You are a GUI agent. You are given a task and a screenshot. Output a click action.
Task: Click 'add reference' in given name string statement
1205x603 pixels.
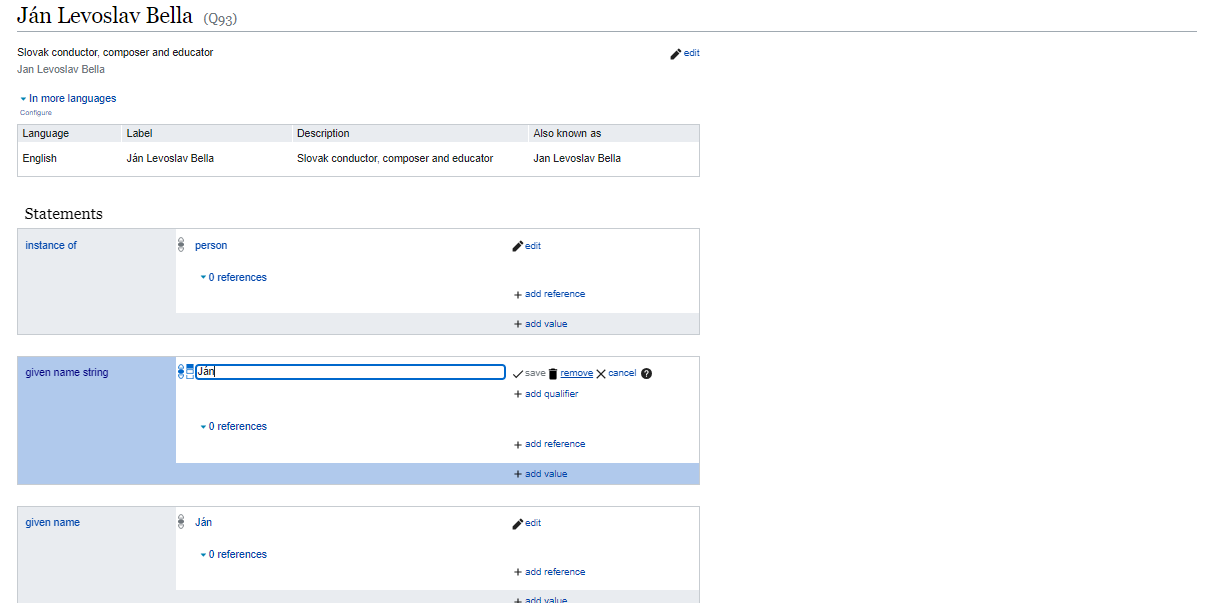tap(549, 444)
